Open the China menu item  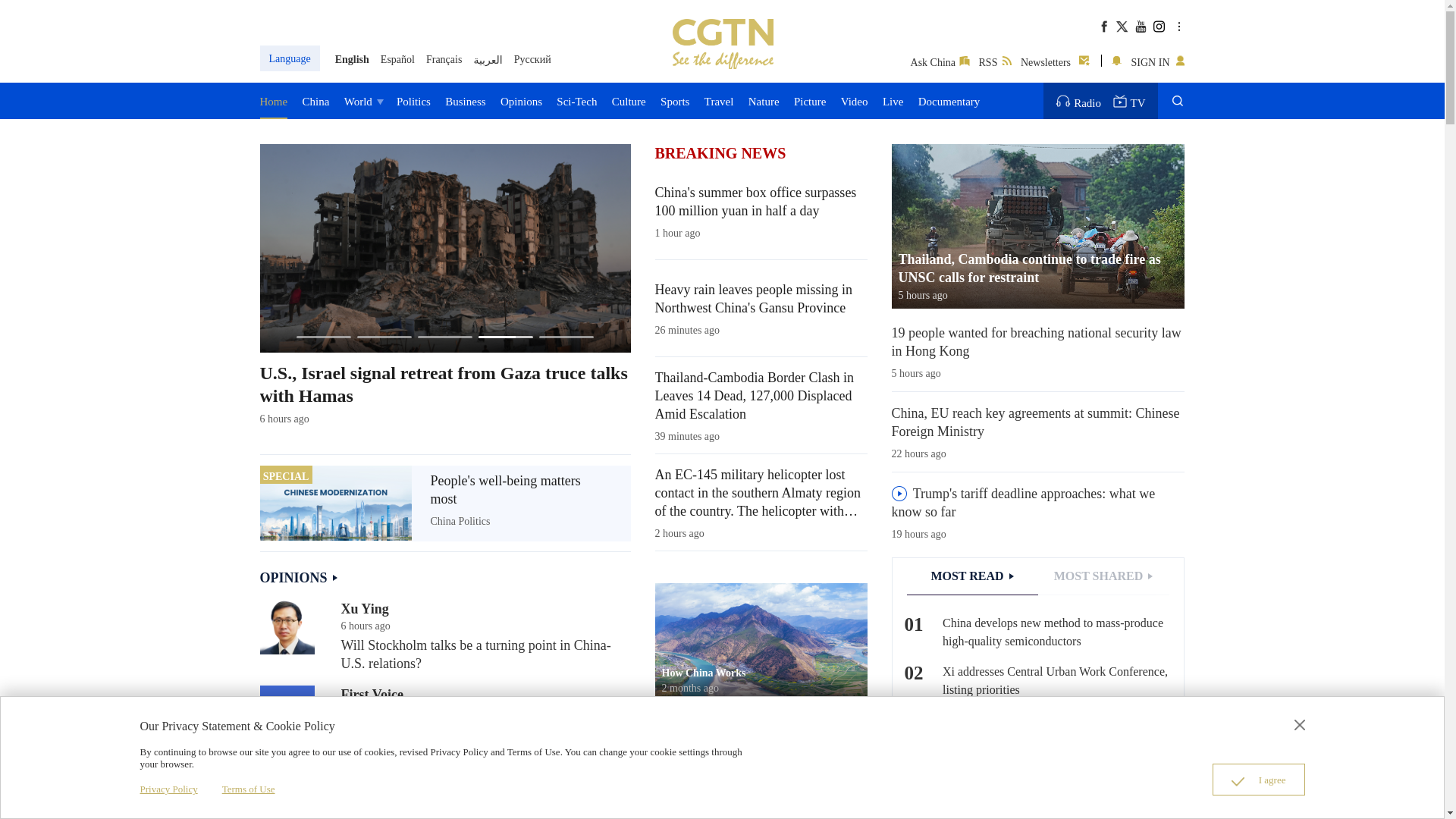[315, 102]
